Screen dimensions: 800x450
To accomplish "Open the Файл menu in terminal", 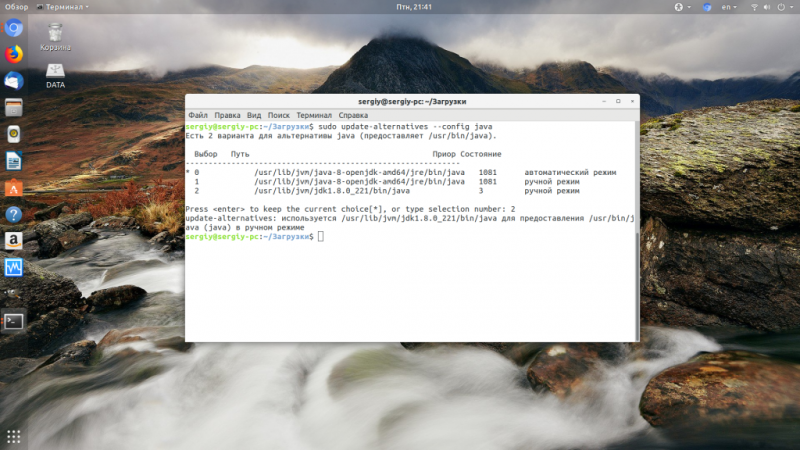I will (x=198, y=115).
